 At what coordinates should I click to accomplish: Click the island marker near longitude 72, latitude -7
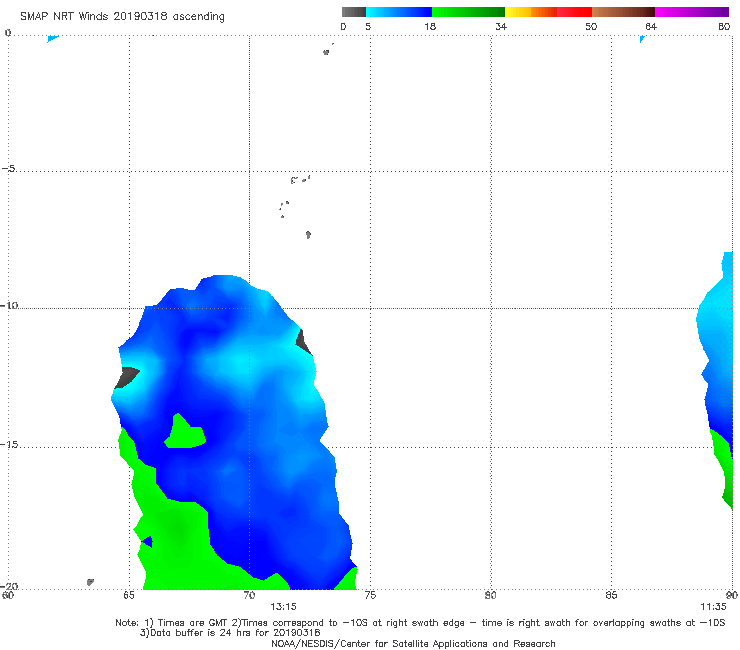pyautogui.click(x=308, y=235)
